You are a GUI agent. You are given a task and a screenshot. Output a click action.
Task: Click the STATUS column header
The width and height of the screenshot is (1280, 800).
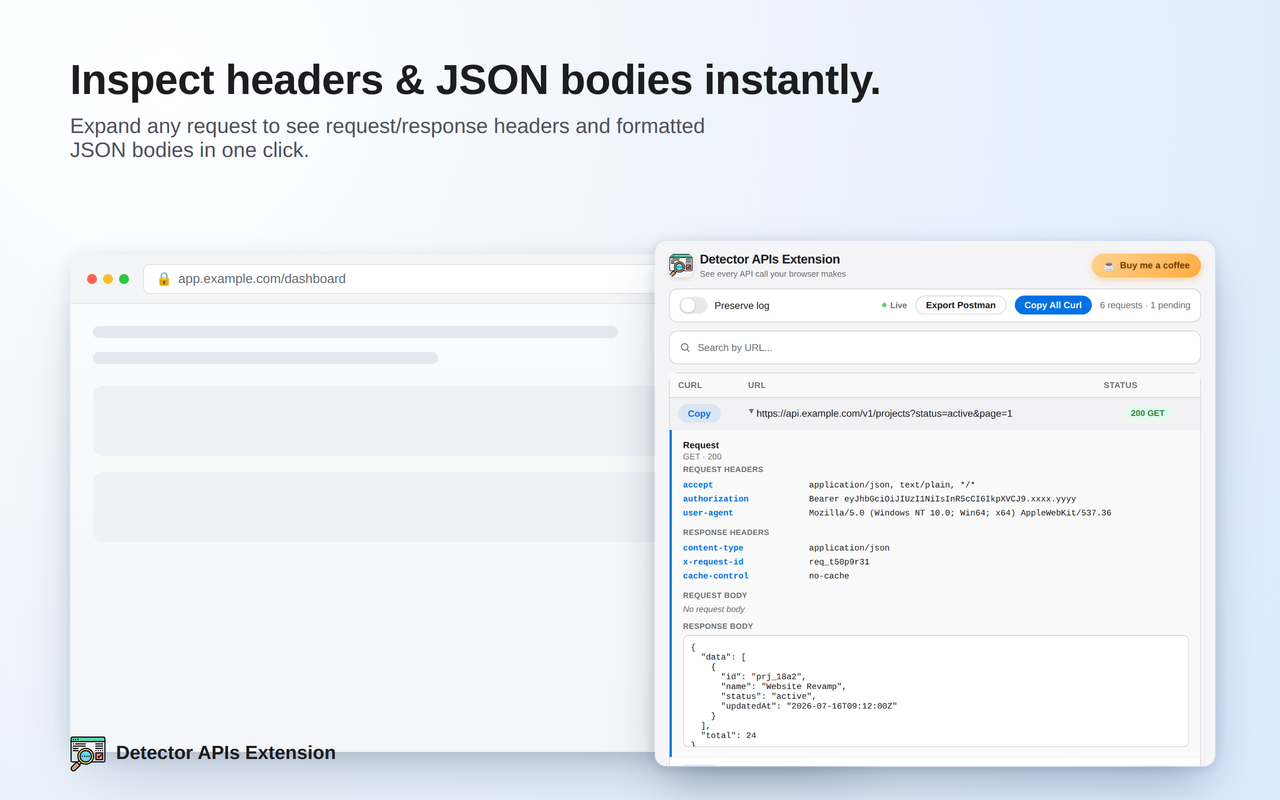(1120, 385)
